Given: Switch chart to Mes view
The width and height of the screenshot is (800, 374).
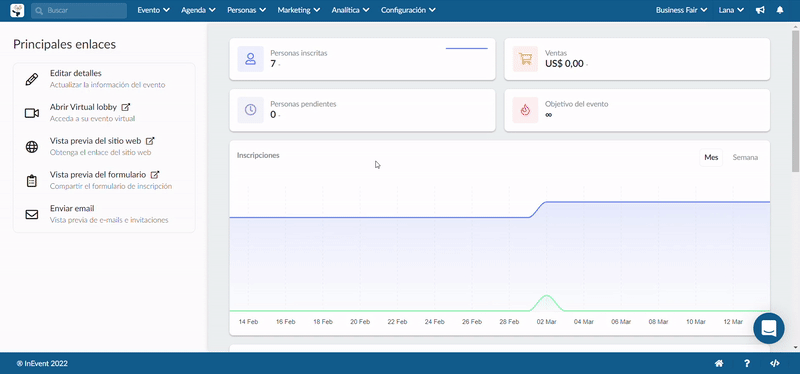Looking at the screenshot, I should click(711, 158).
